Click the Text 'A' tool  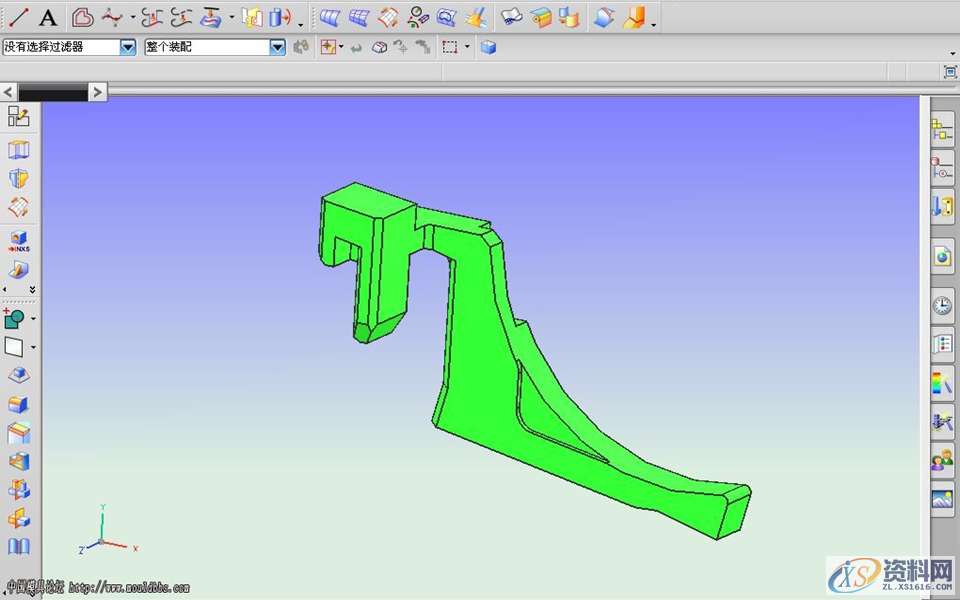48,17
